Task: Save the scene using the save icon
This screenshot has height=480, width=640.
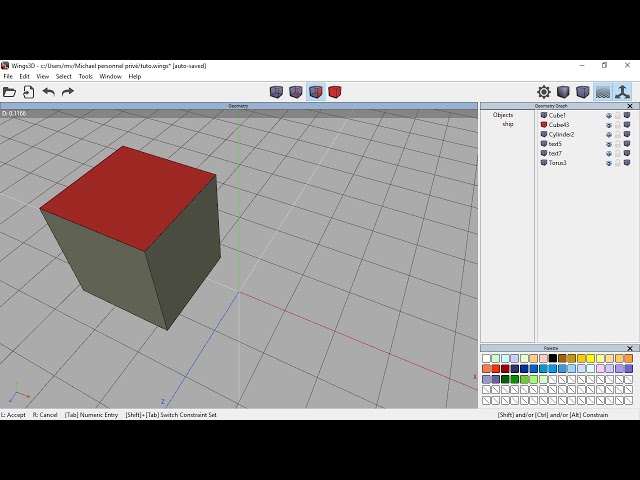Action: tap(29, 92)
